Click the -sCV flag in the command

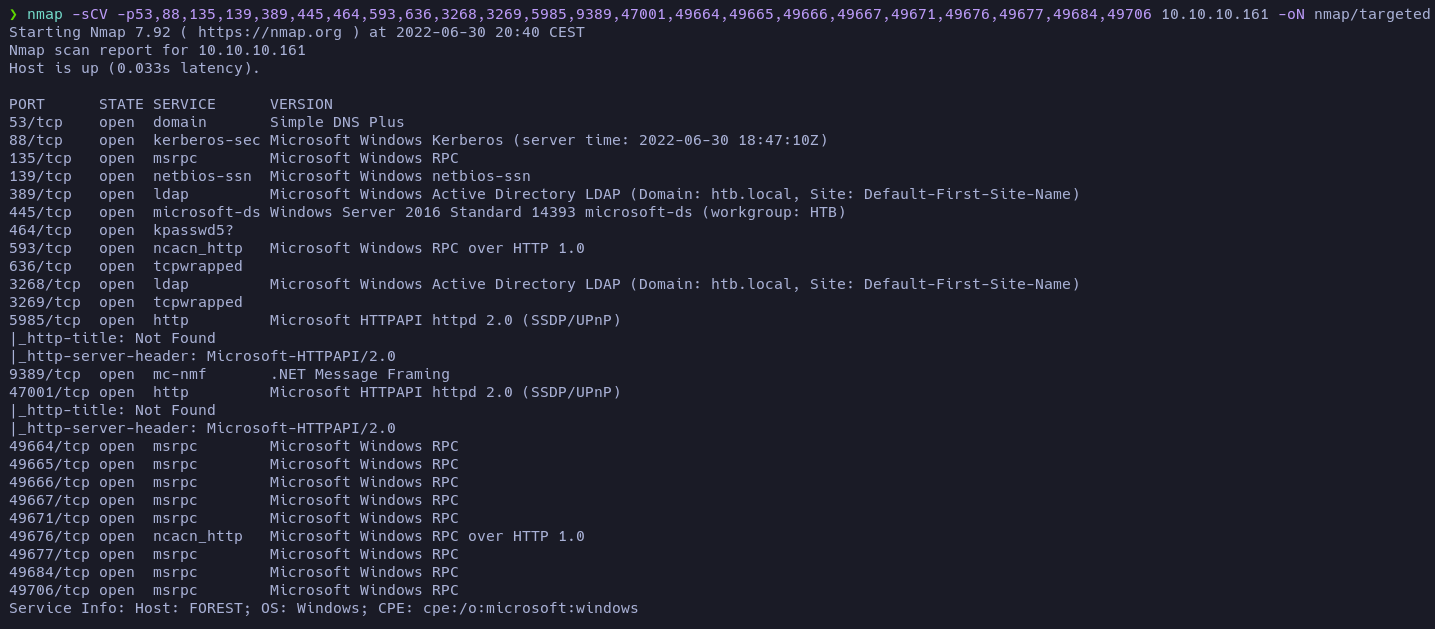(x=93, y=14)
